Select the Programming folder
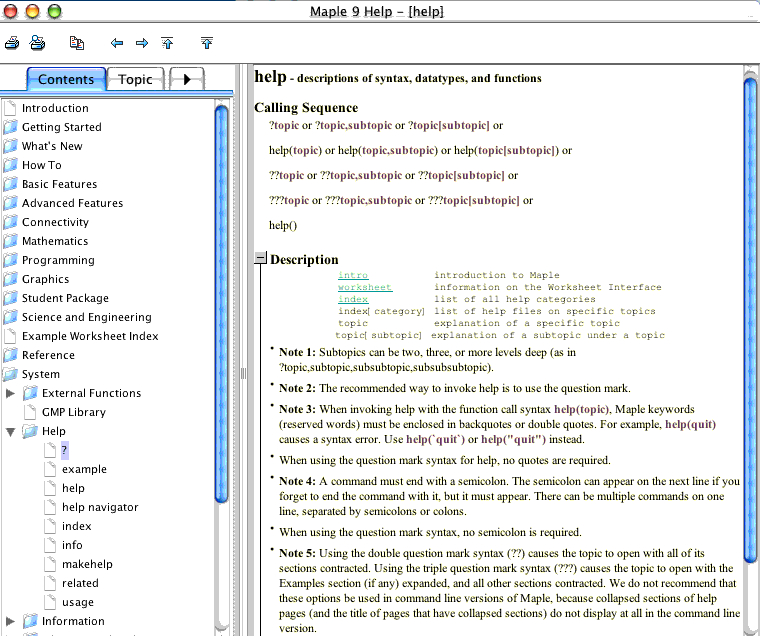The height and width of the screenshot is (636, 760). pyautogui.click(x=58, y=260)
